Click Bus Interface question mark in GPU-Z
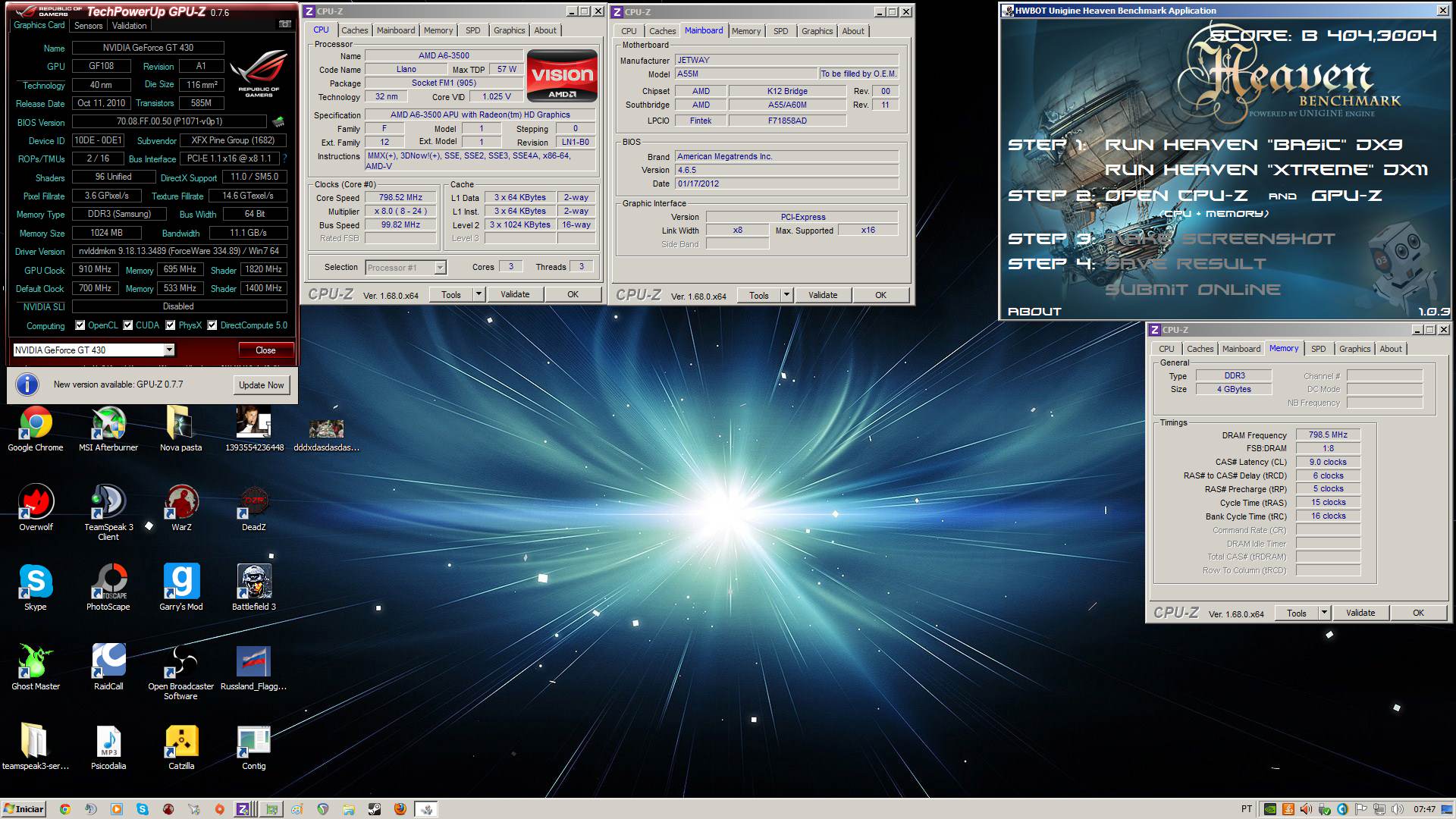Screen dimensions: 1456x819 (x=284, y=158)
